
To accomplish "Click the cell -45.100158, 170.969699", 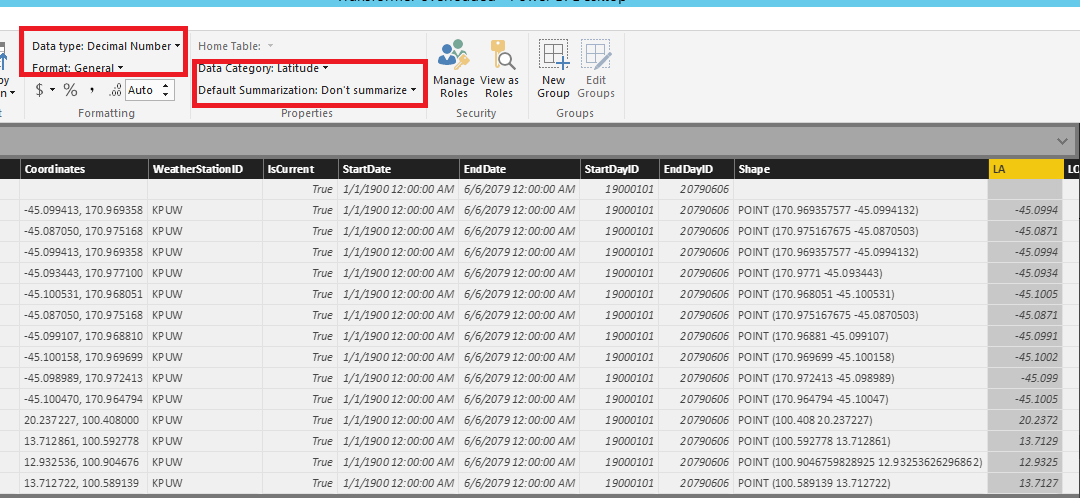I will [x=84, y=357].
